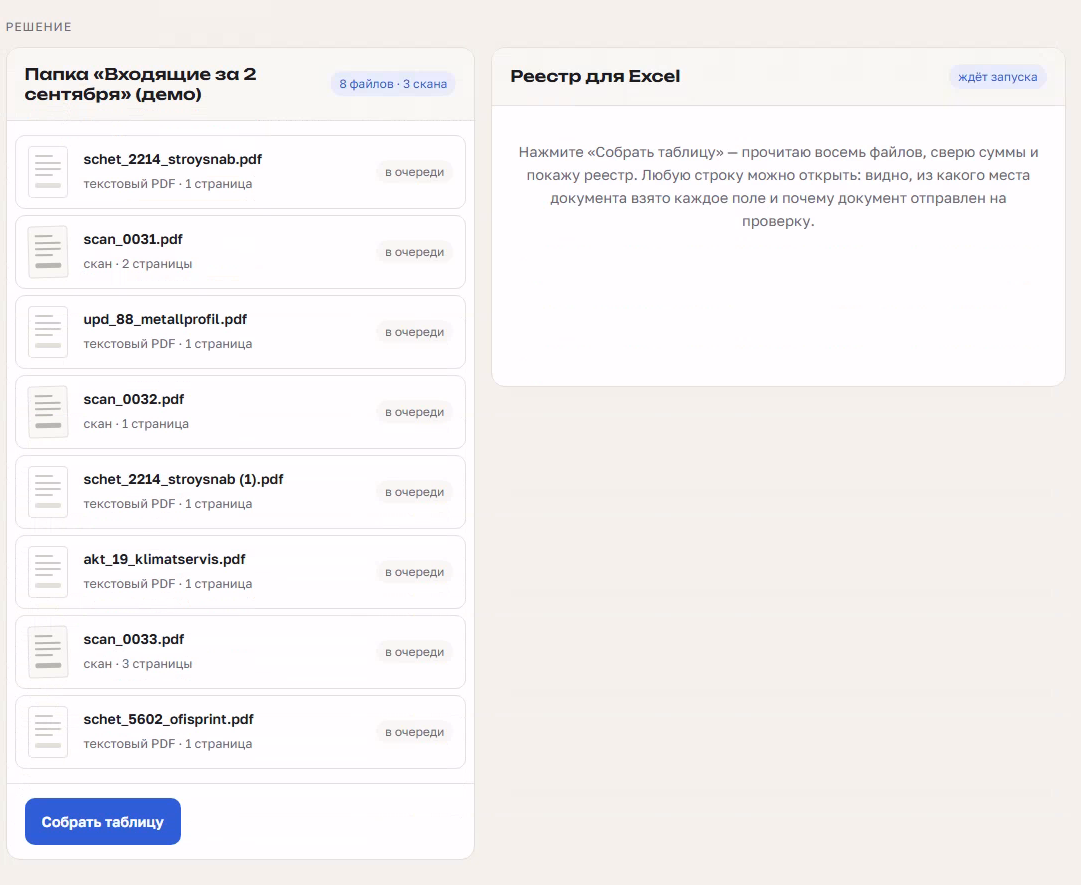This screenshot has height=885, width=1081.
Task: Click the scan icon for scan_0031.pdf
Action: tap(48, 252)
